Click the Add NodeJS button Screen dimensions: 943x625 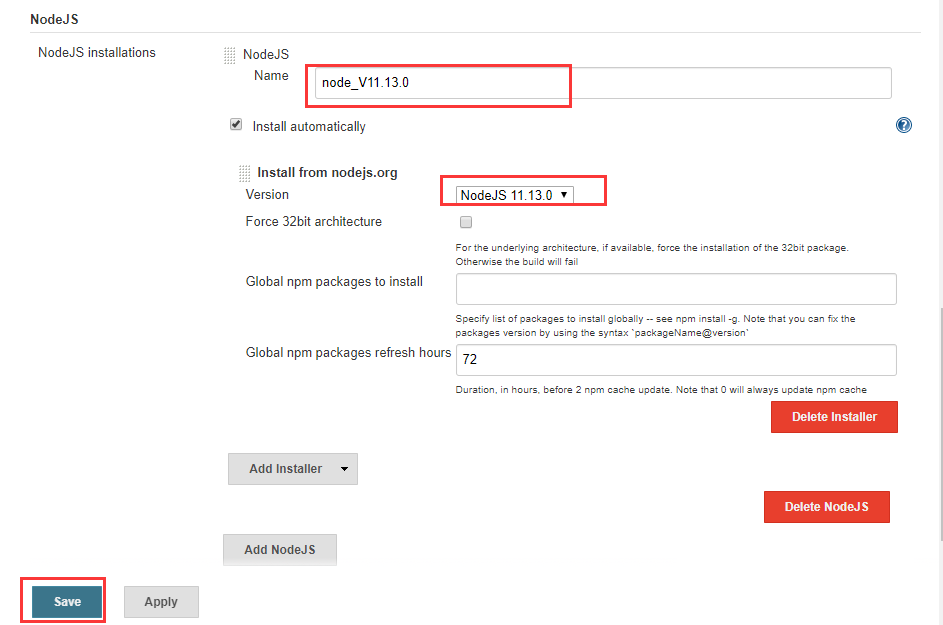coord(280,549)
